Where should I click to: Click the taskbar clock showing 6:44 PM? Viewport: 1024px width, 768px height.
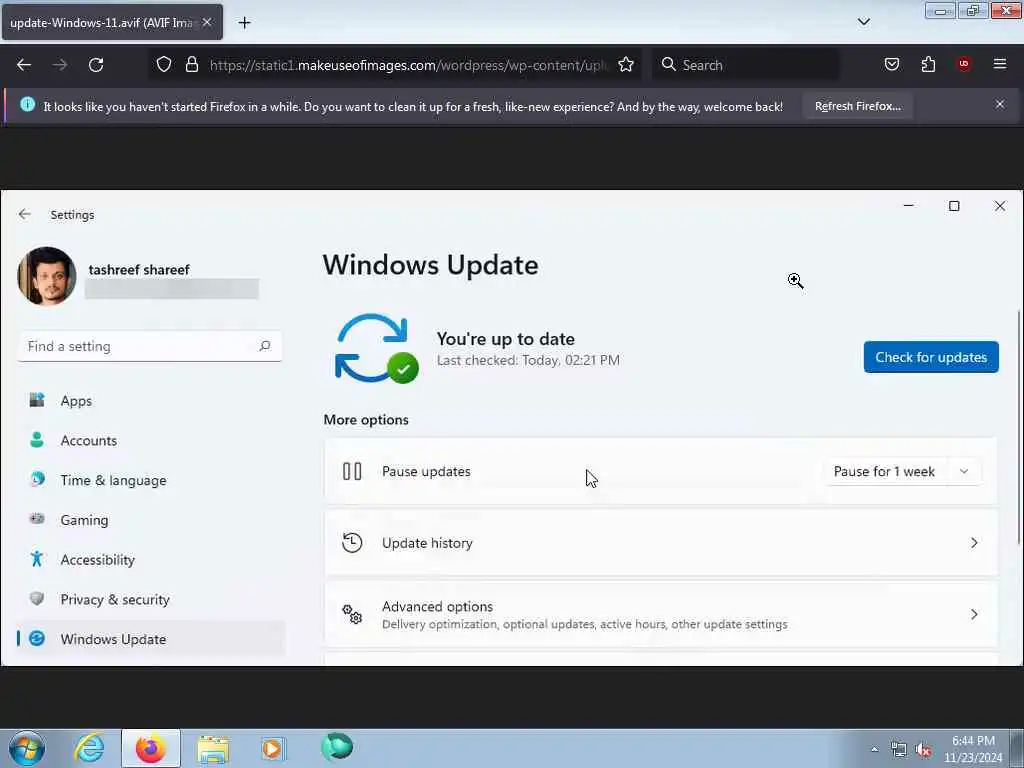tap(973, 749)
